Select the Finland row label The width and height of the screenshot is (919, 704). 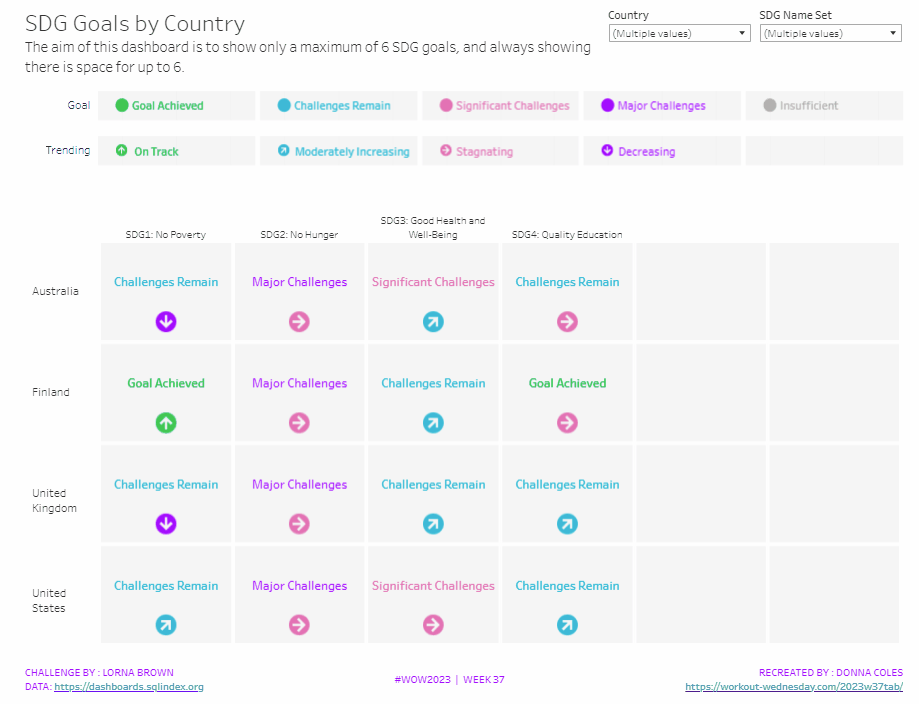click(x=51, y=392)
